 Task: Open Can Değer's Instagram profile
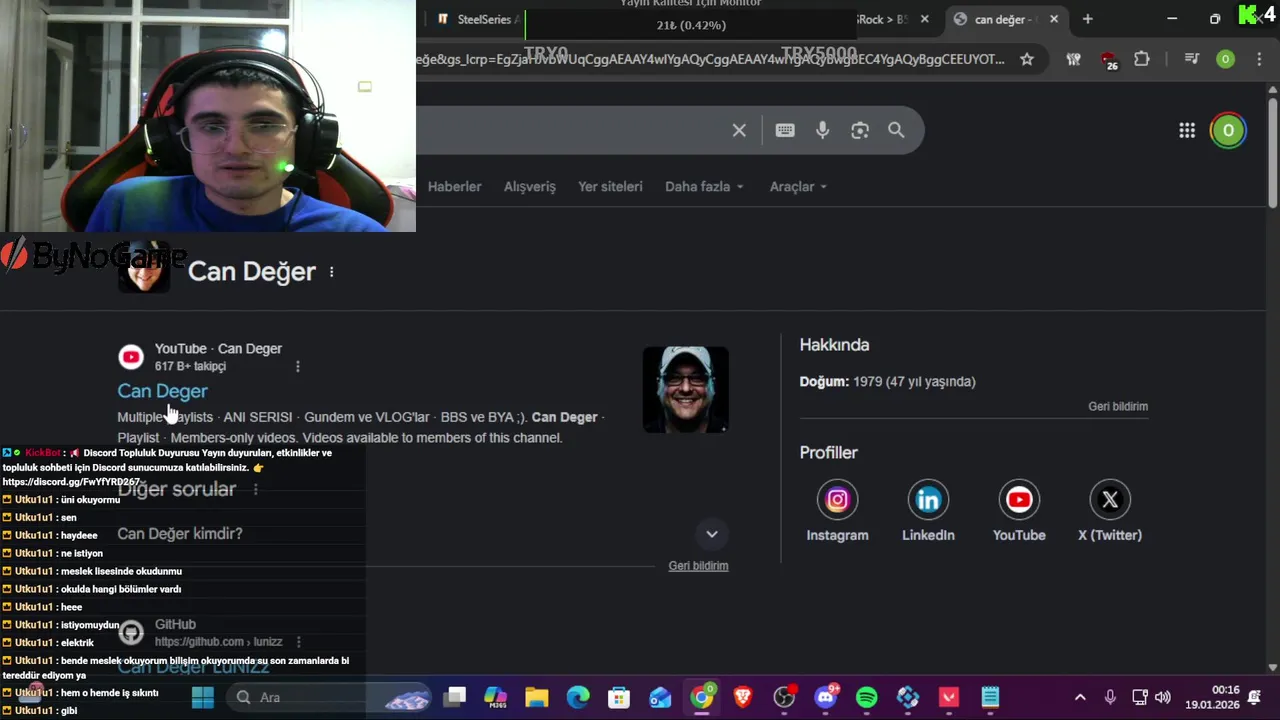pos(837,500)
